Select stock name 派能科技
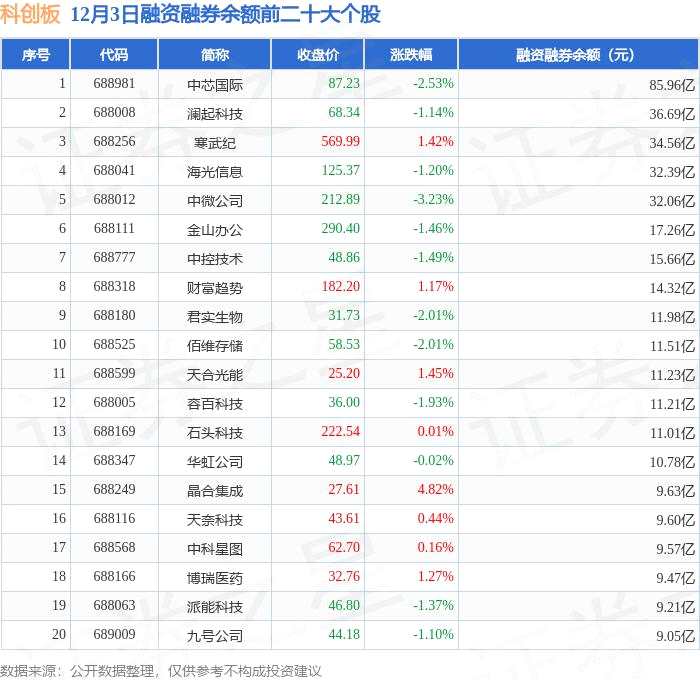 click(215, 607)
